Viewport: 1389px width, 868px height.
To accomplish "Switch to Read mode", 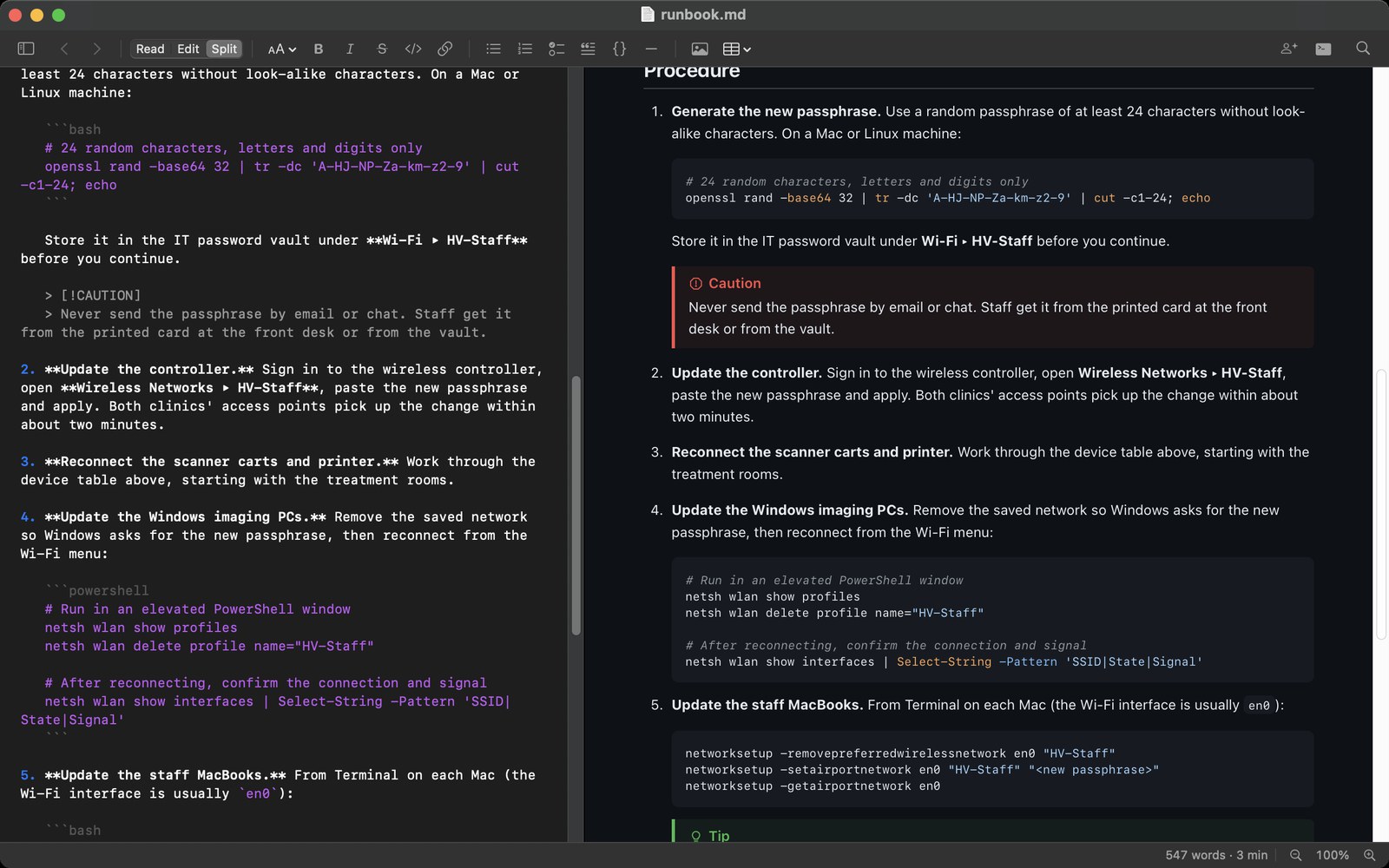I will pyautogui.click(x=150, y=49).
